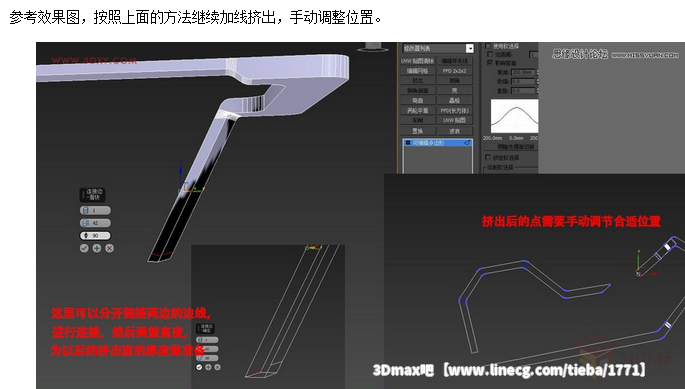The height and width of the screenshot is (389, 685).
Task: Cancel the large Connect Edges caddy
Action: click(110, 248)
